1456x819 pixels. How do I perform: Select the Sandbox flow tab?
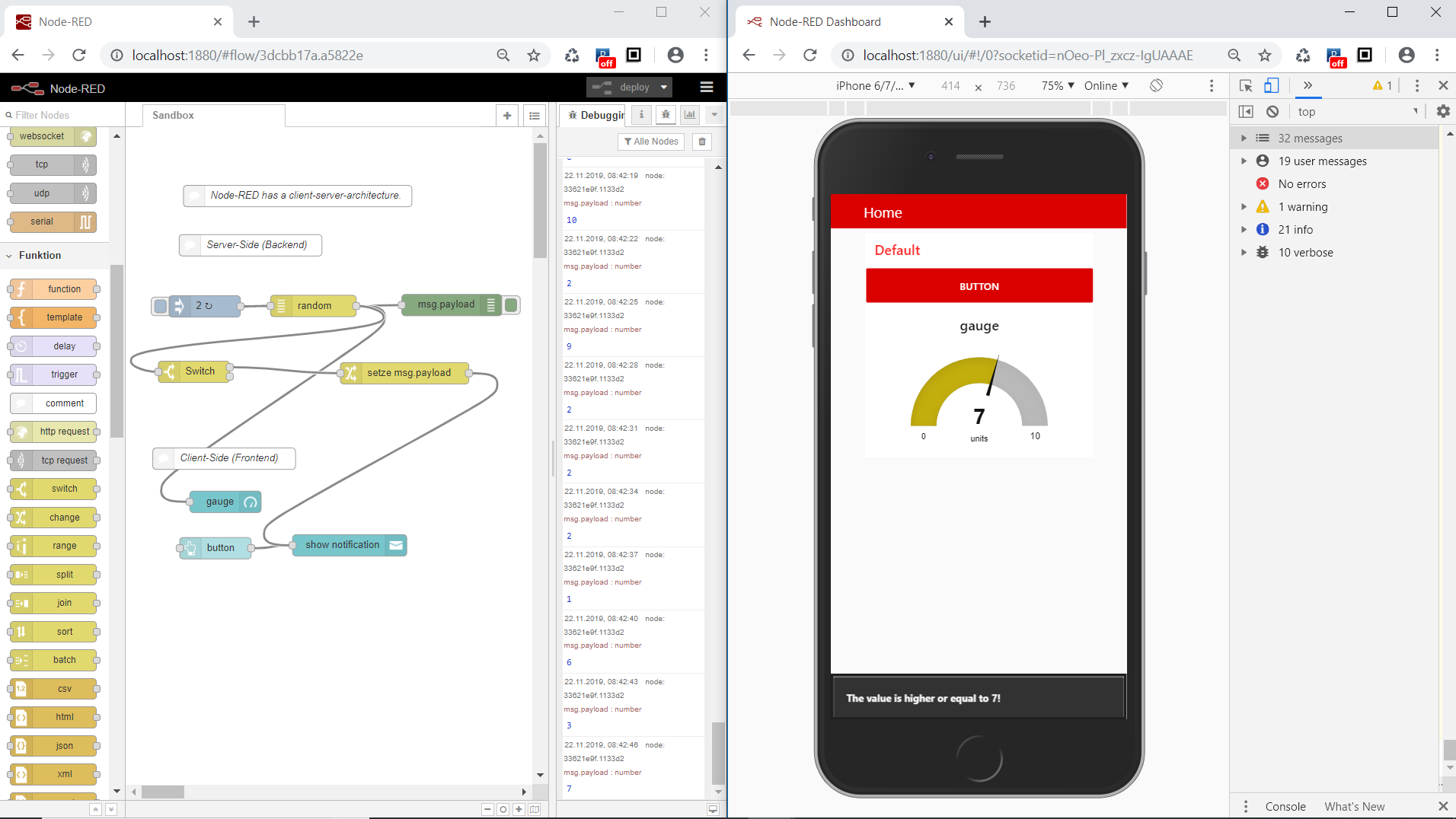point(174,116)
